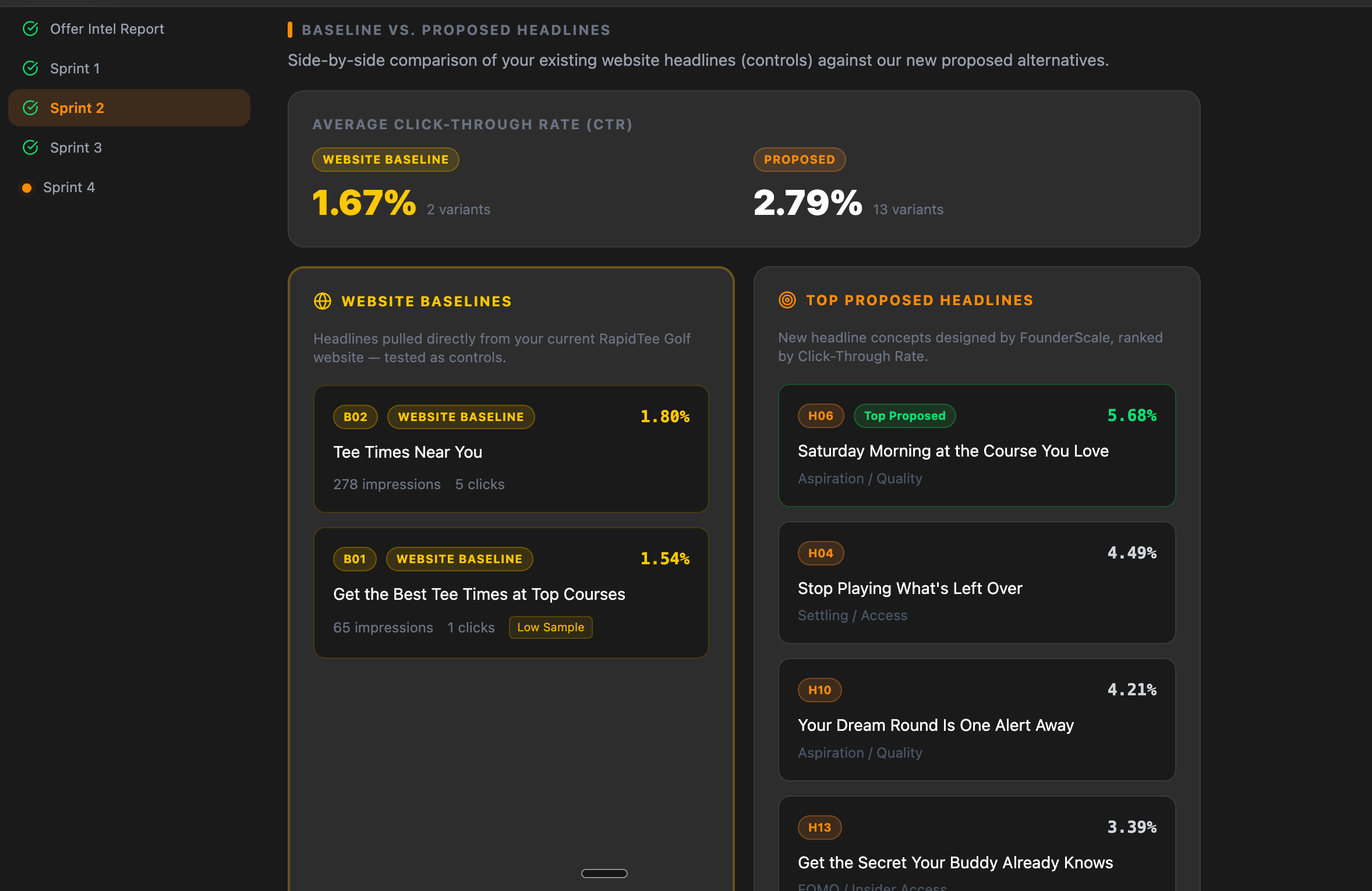The height and width of the screenshot is (891, 1372).
Task: Switch to Sprint 1 in sidebar
Action: [75, 68]
